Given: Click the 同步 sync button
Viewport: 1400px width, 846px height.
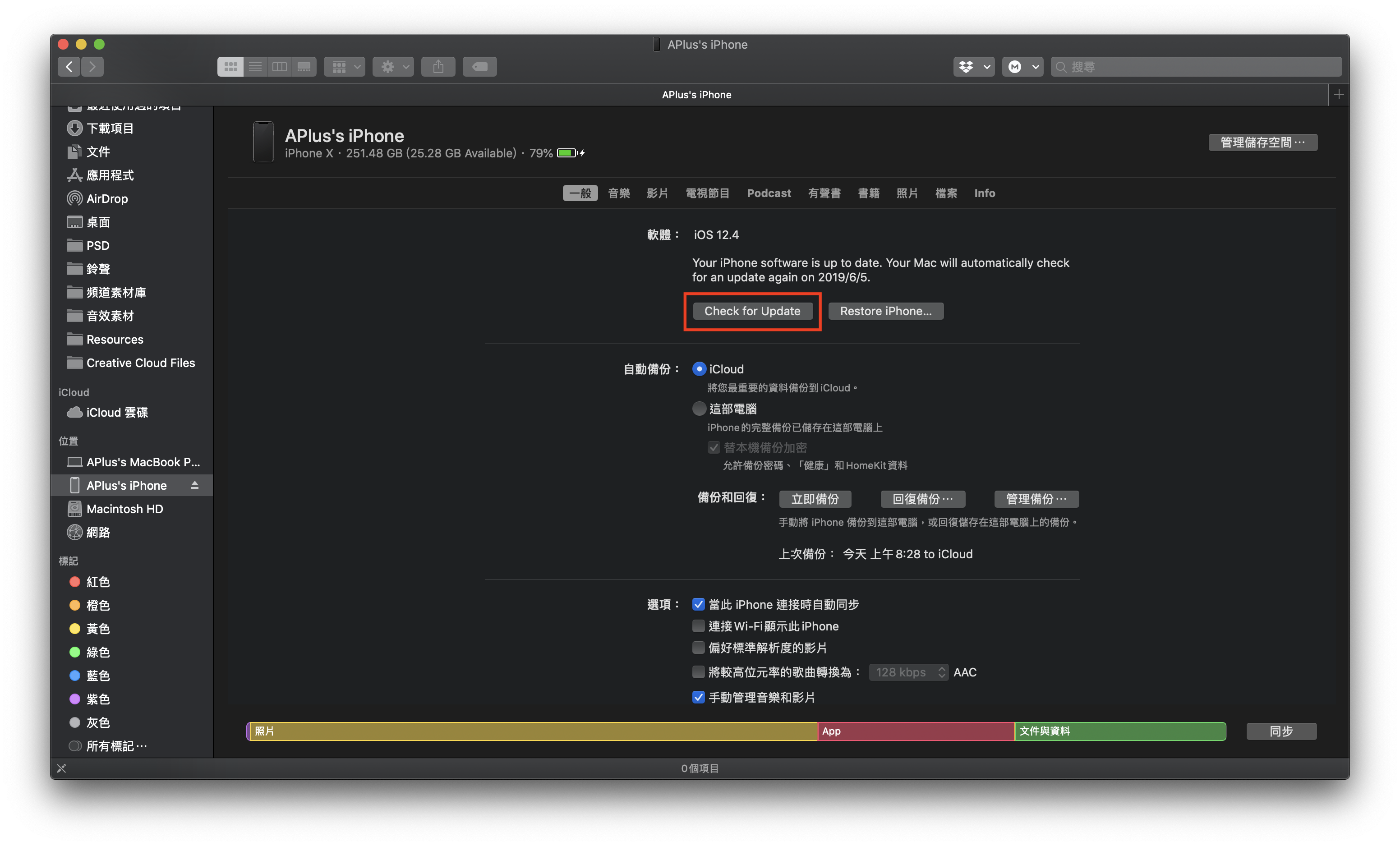Looking at the screenshot, I should (x=1281, y=731).
